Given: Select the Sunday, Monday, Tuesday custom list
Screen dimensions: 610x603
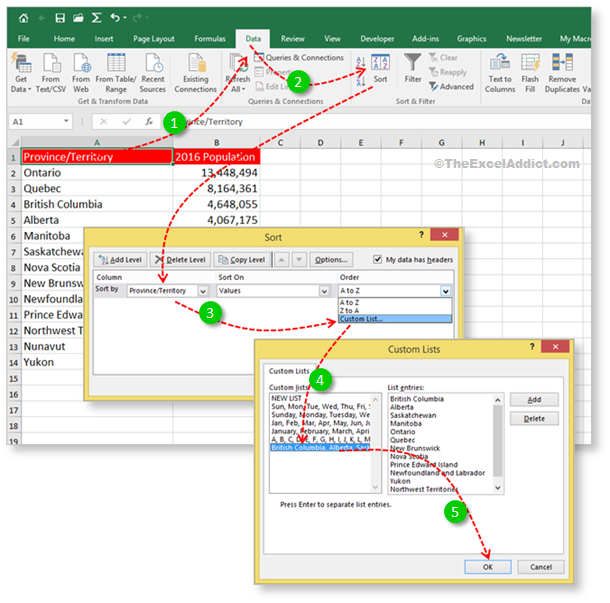Looking at the screenshot, I should click(x=320, y=415).
